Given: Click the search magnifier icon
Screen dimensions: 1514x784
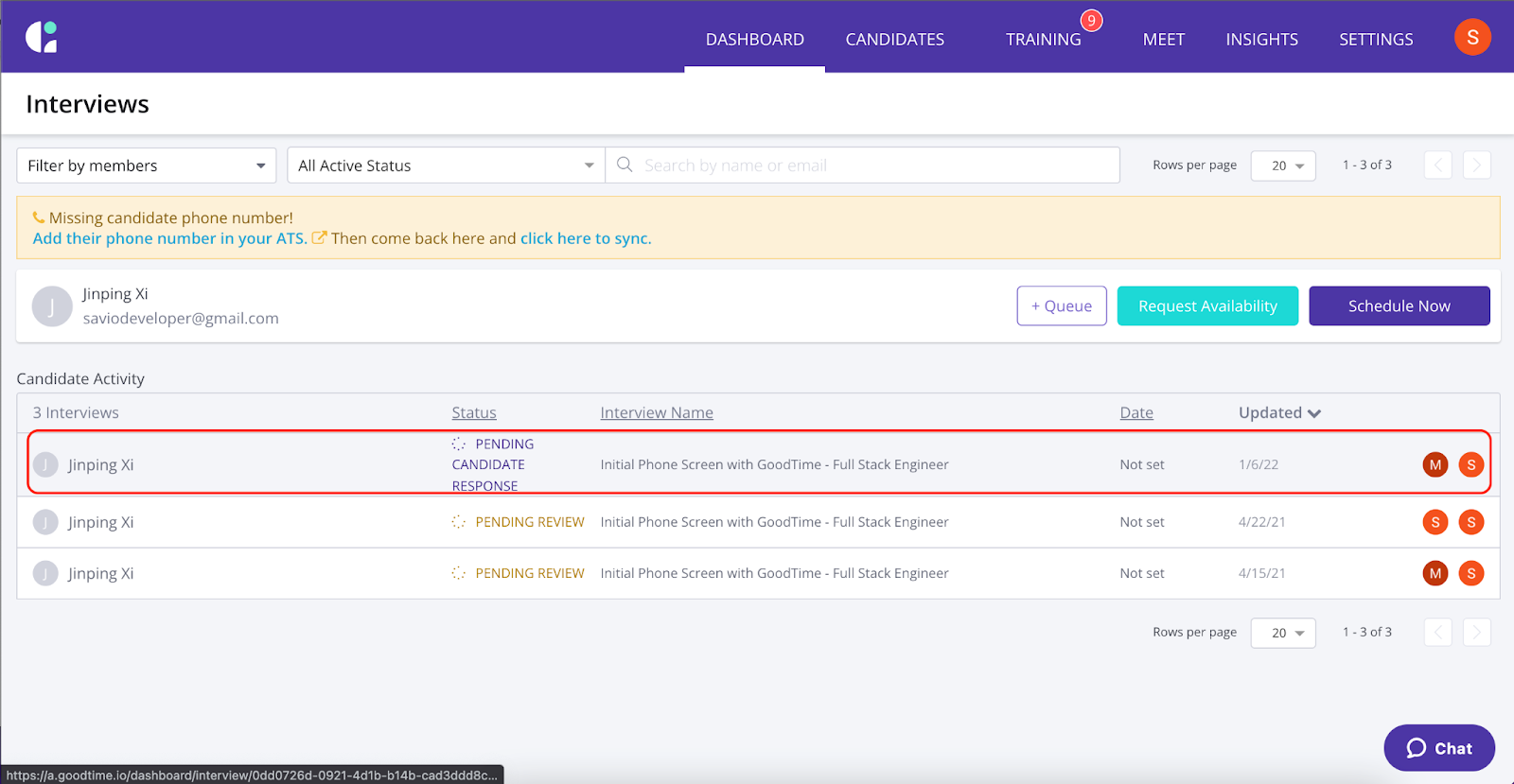Looking at the screenshot, I should point(625,165).
